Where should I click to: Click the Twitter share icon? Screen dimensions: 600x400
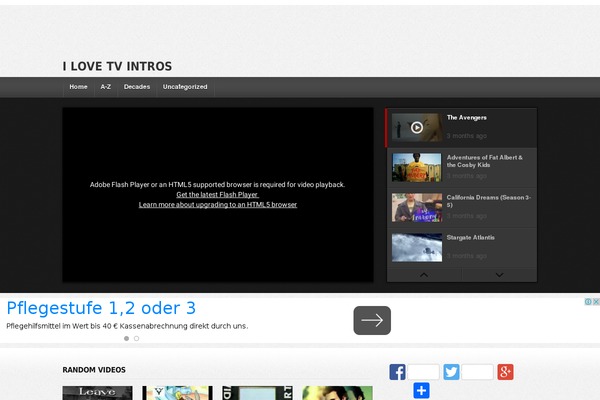coord(451,372)
